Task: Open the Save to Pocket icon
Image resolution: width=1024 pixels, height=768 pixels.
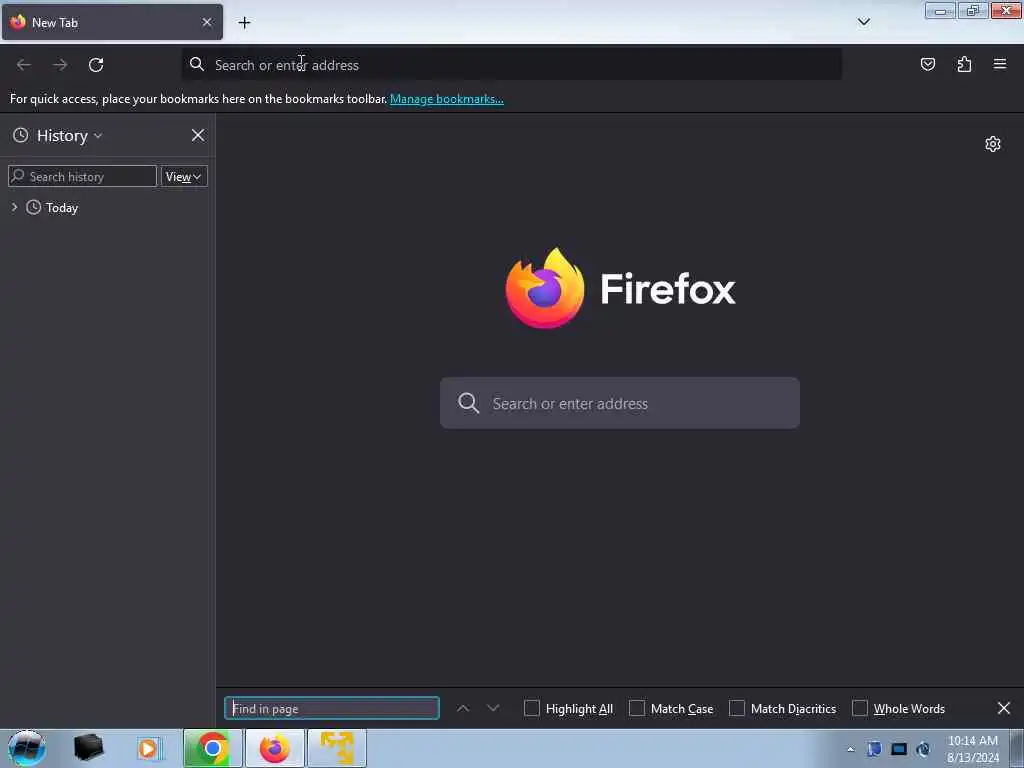Action: [x=927, y=64]
